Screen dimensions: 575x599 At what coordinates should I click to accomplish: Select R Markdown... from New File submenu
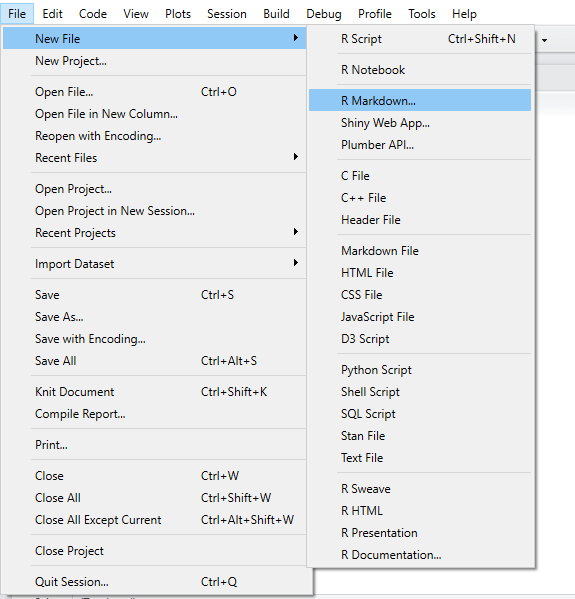click(420, 100)
